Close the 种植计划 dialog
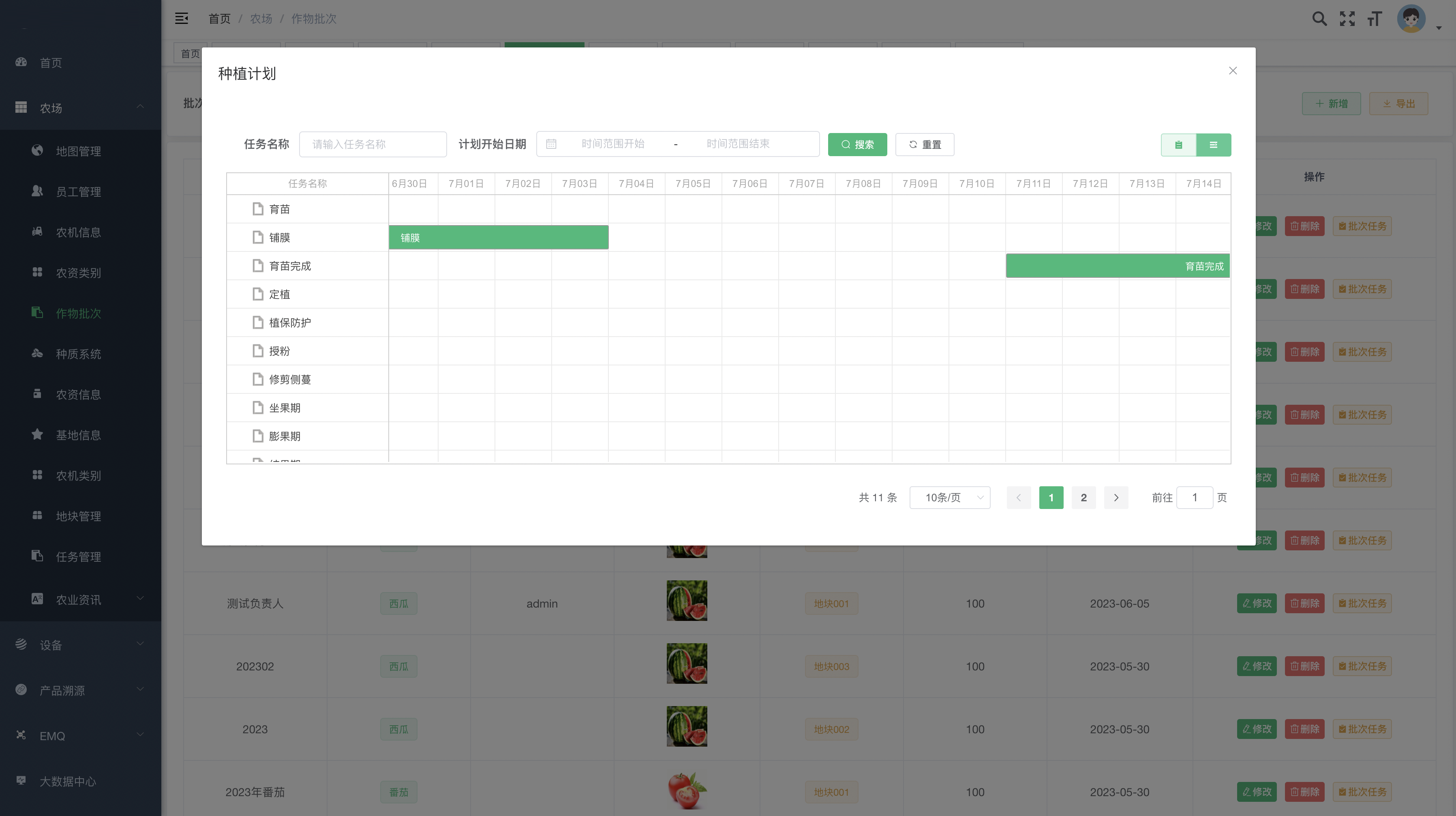This screenshot has height=816, width=1456. [1233, 71]
